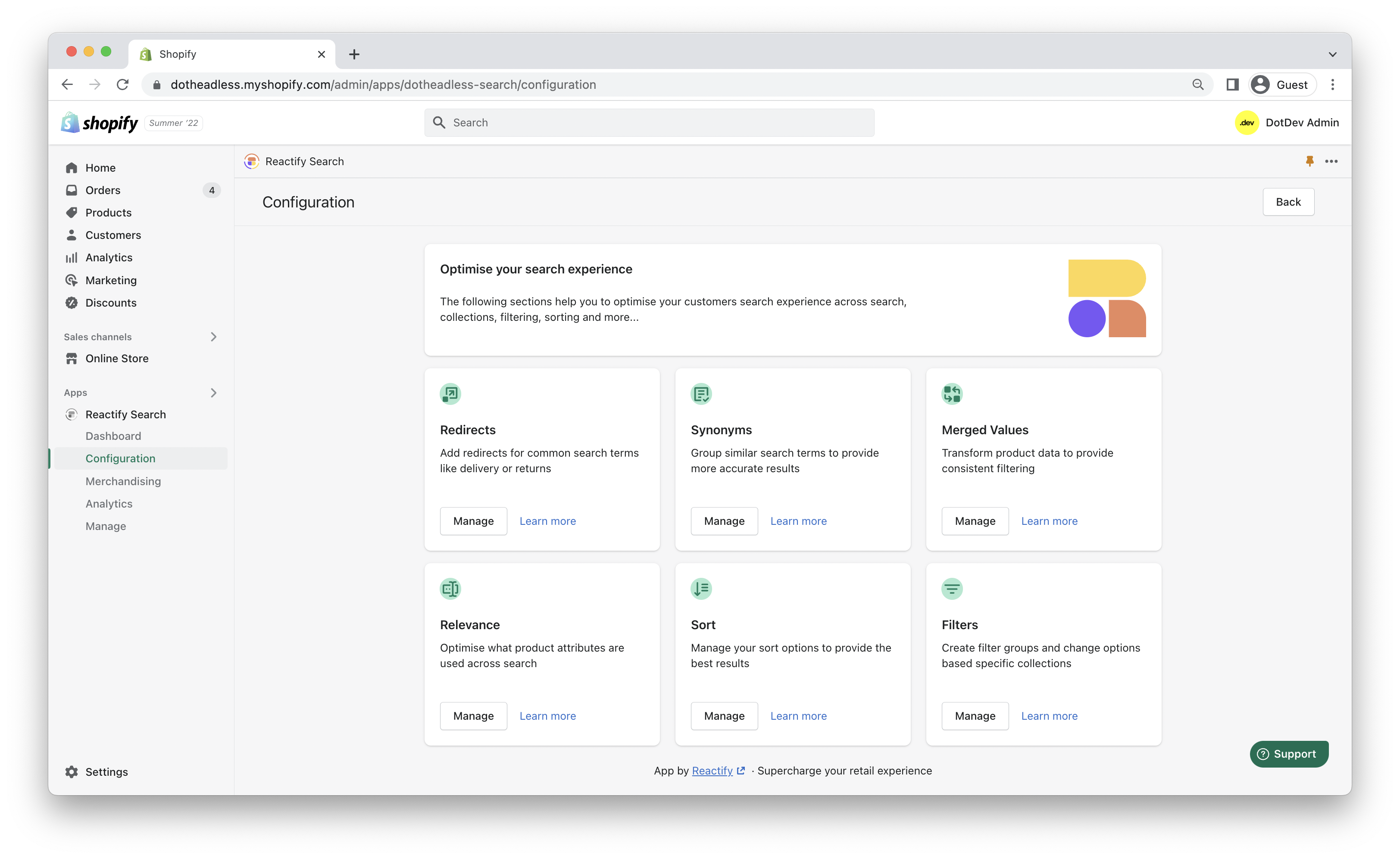Click Manage on the Relevance card
1400x859 pixels.
point(473,716)
